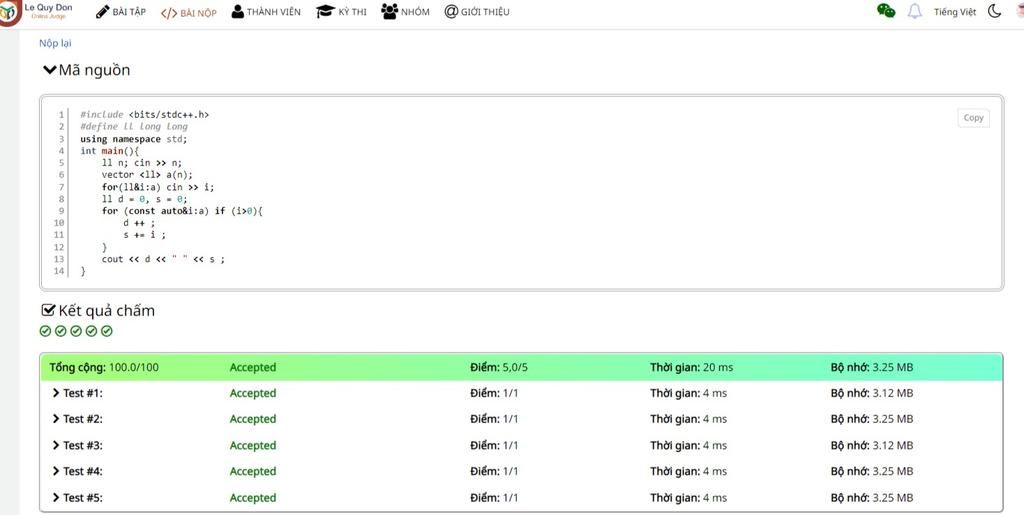The width and height of the screenshot is (1024, 515).
Task: Click the Nộp lại resubmit link
Action: tap(55, 43)
